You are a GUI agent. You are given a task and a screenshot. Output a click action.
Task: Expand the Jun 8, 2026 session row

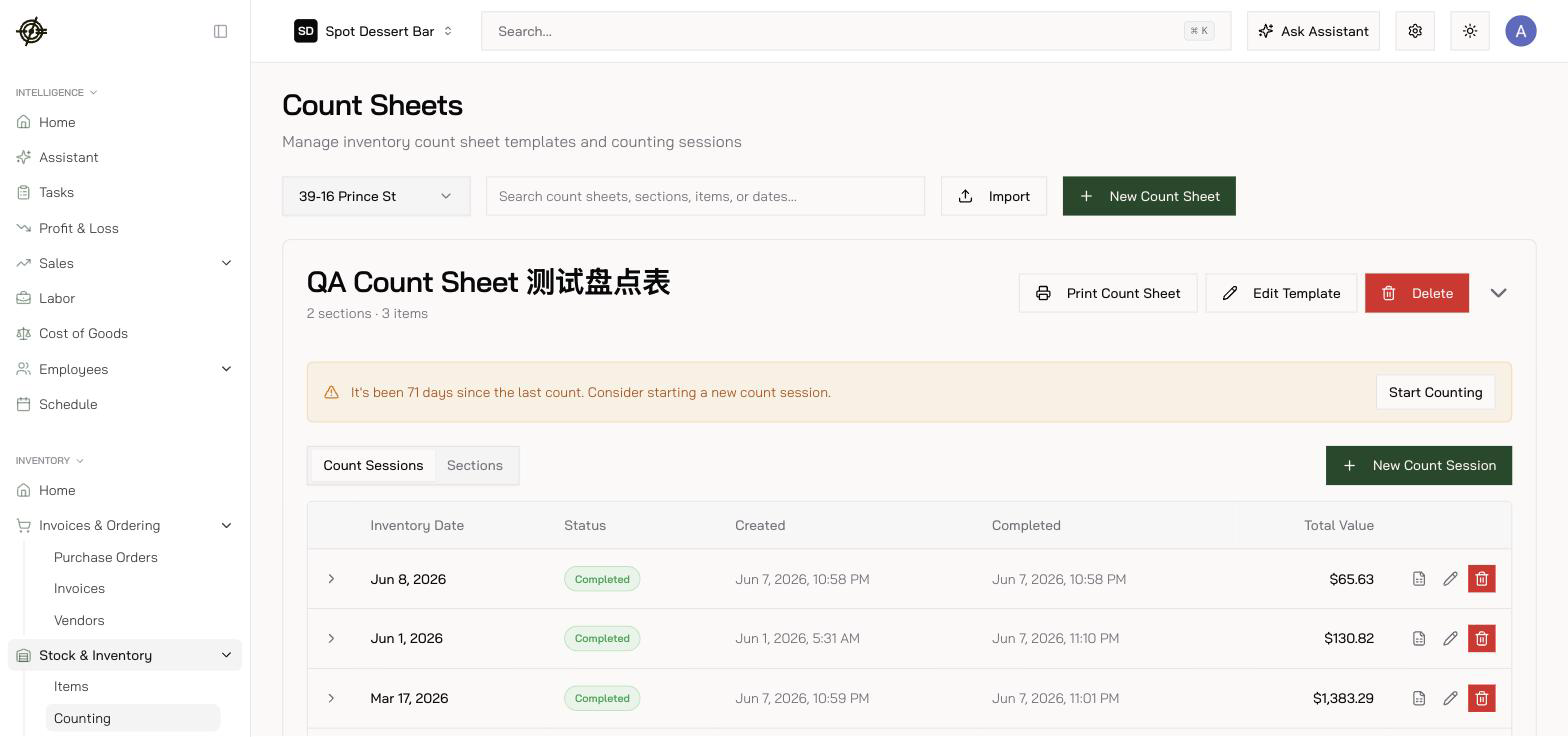pyautogui.click(x=331, y=579)
